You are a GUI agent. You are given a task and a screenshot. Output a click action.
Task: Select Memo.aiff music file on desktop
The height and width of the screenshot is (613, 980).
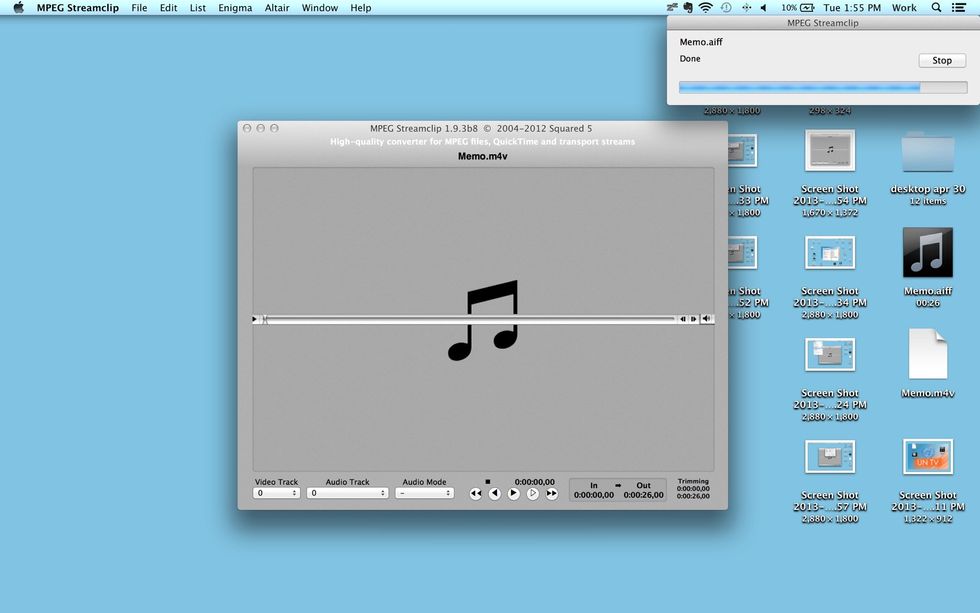(928, 252)
